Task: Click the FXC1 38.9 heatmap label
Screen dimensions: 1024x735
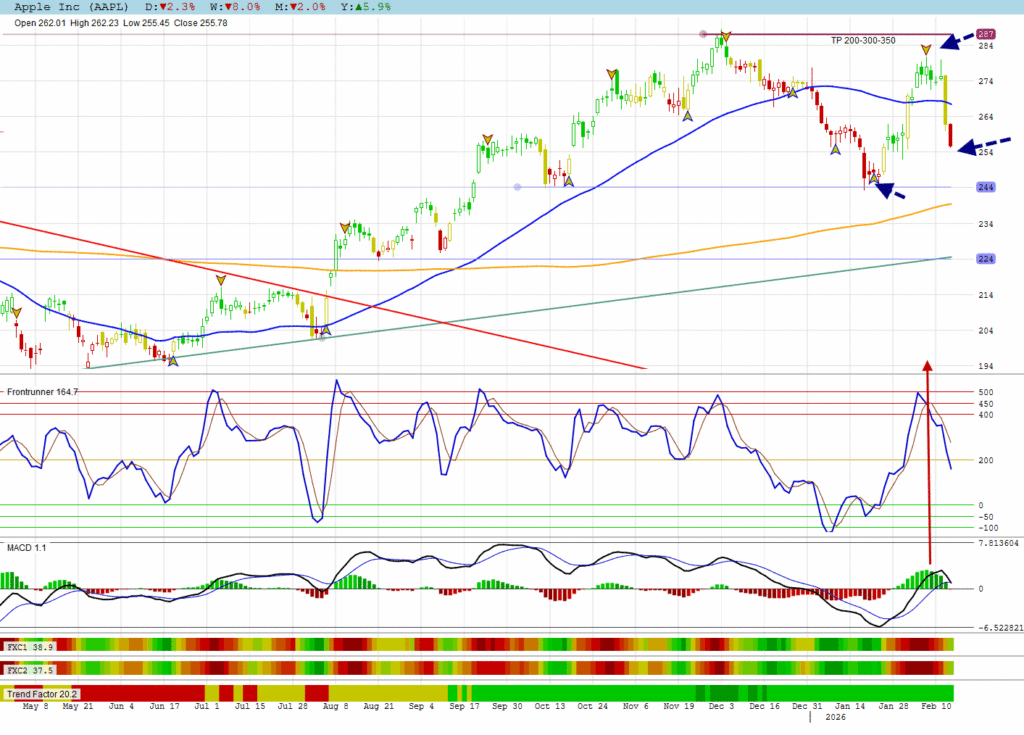Action: click(x=27, y=648)
